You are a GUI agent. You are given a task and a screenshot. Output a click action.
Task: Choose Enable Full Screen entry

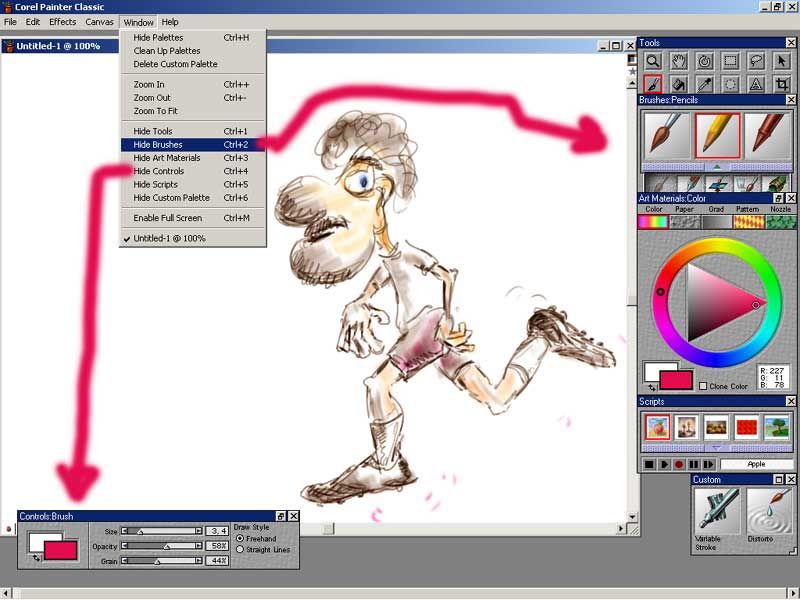pyautogui.click(x=193, y=218)
